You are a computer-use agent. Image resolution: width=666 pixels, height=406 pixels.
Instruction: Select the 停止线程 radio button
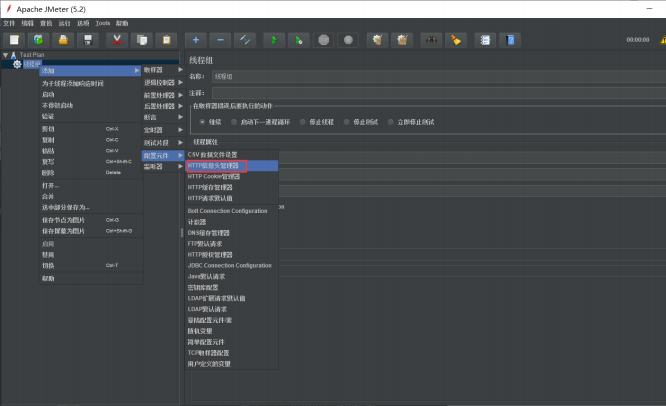[x=302, y=122]
